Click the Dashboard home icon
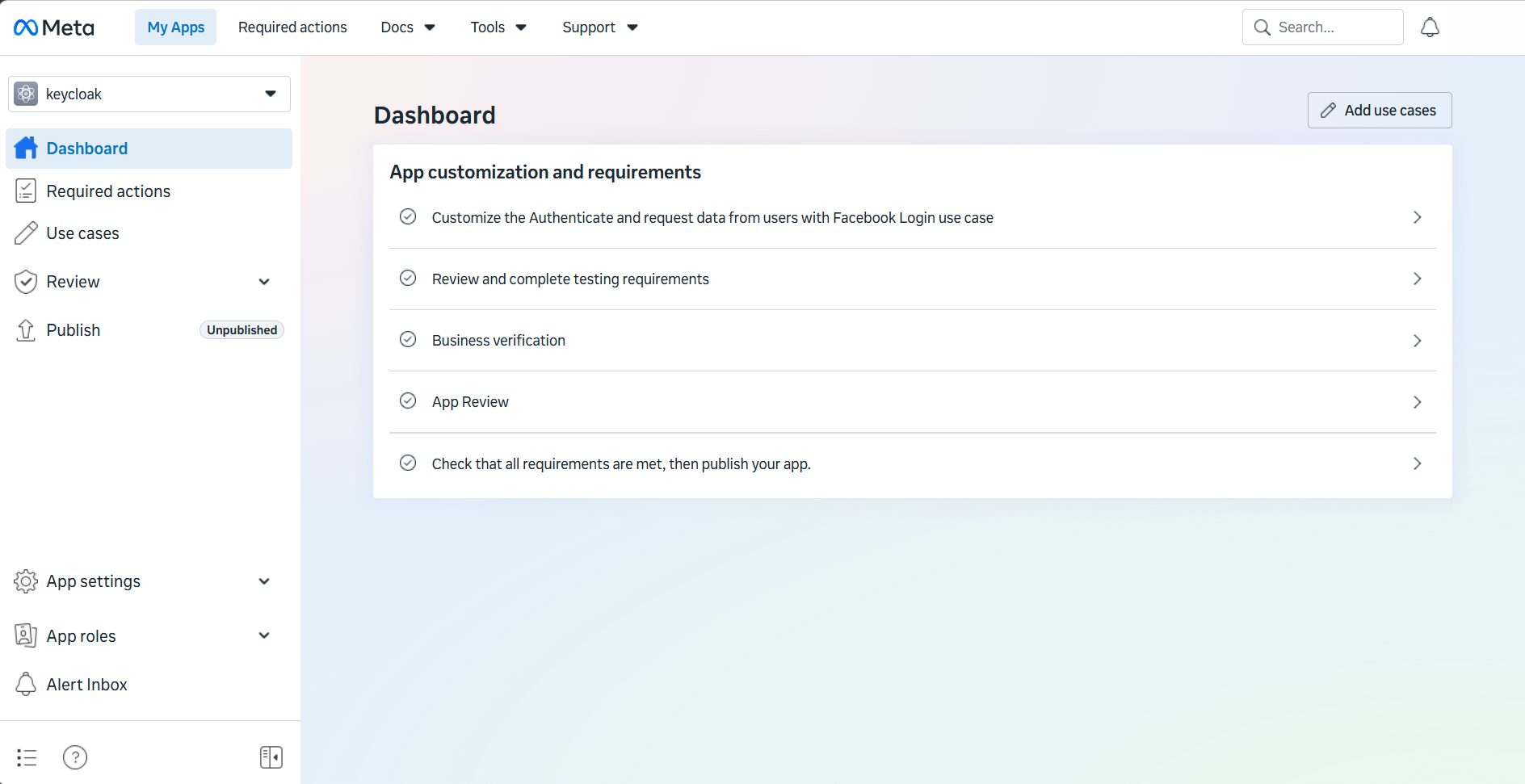Viewport: 1525px width, 784px height. [x=26, y=148]
